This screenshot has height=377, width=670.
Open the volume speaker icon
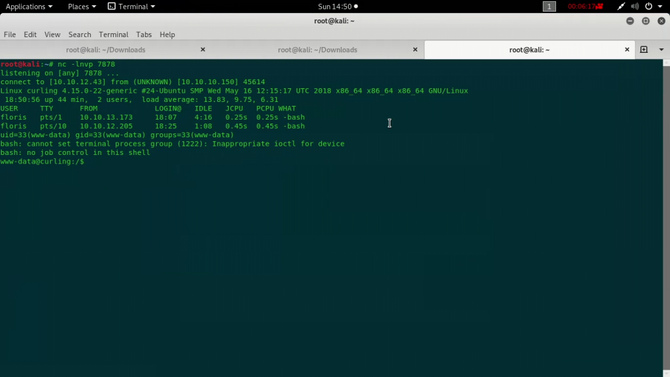(x=635, y=6)
